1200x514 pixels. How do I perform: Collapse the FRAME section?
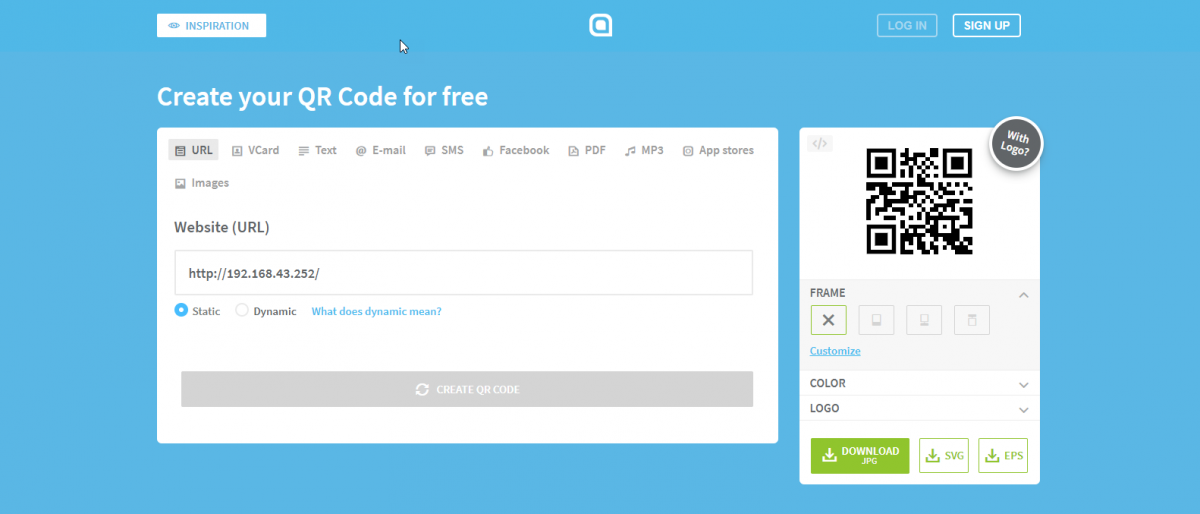coord(1023,294)
